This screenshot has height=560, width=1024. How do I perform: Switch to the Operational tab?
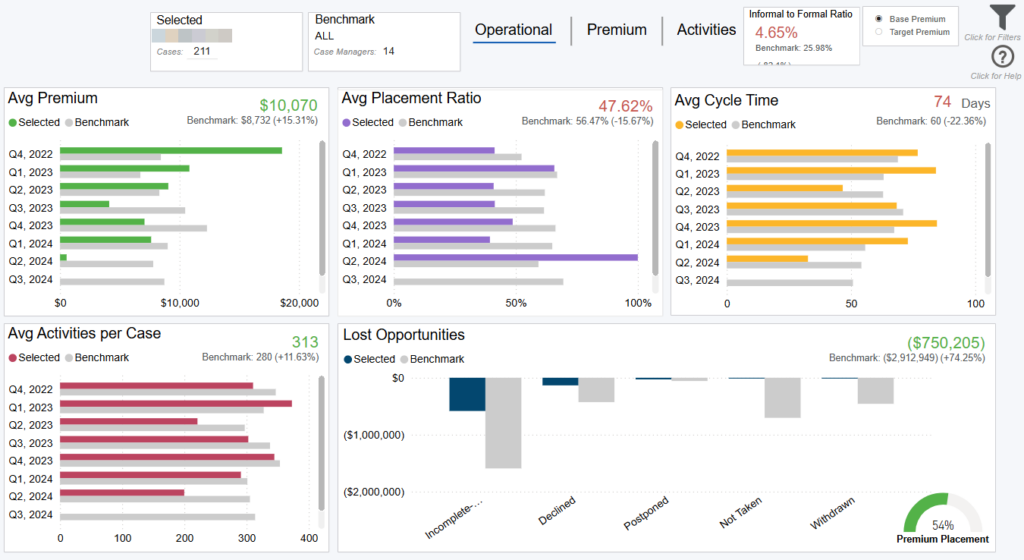(x=513, y=30)
